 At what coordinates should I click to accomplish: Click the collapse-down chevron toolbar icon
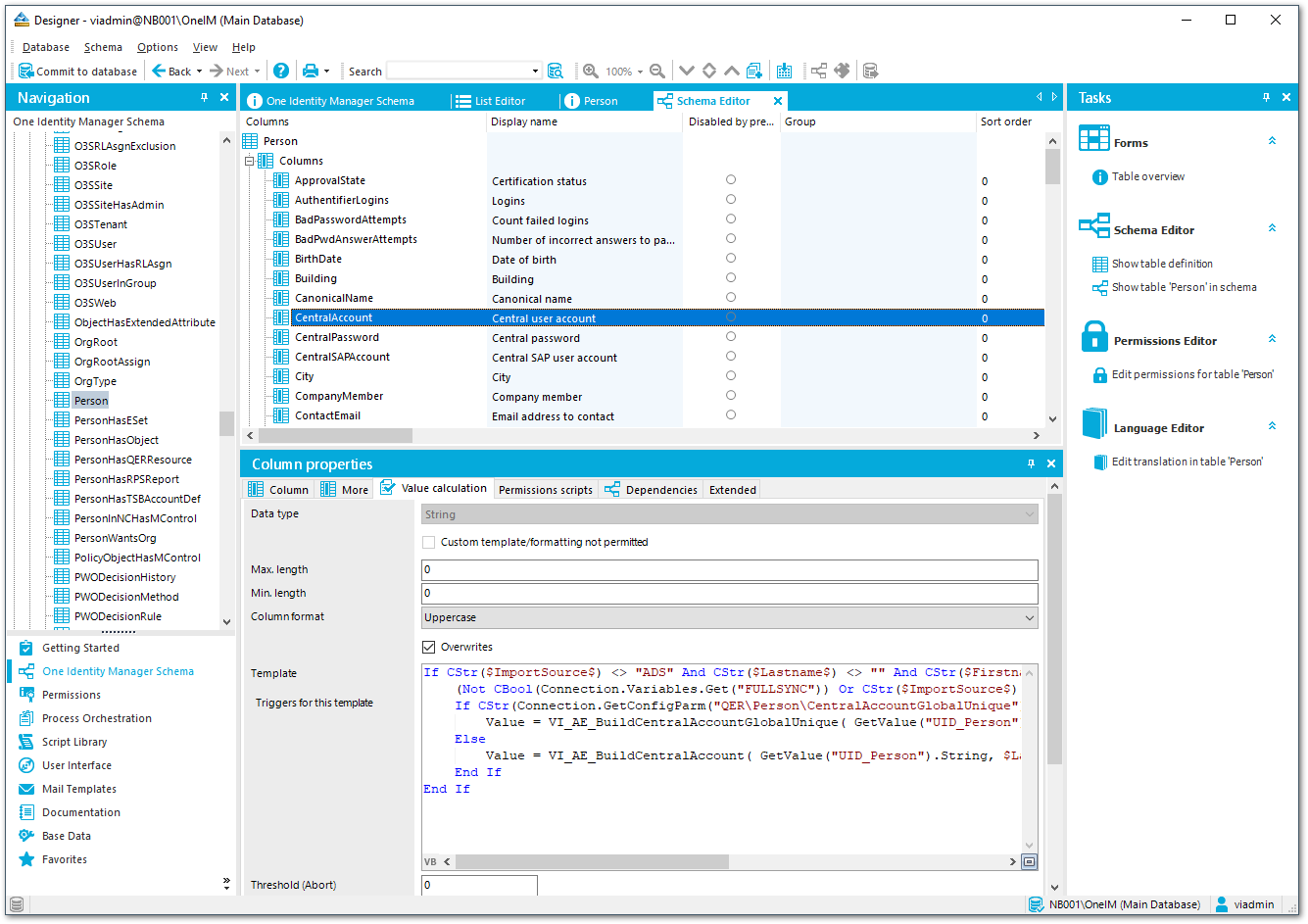[x=687, y=71]
